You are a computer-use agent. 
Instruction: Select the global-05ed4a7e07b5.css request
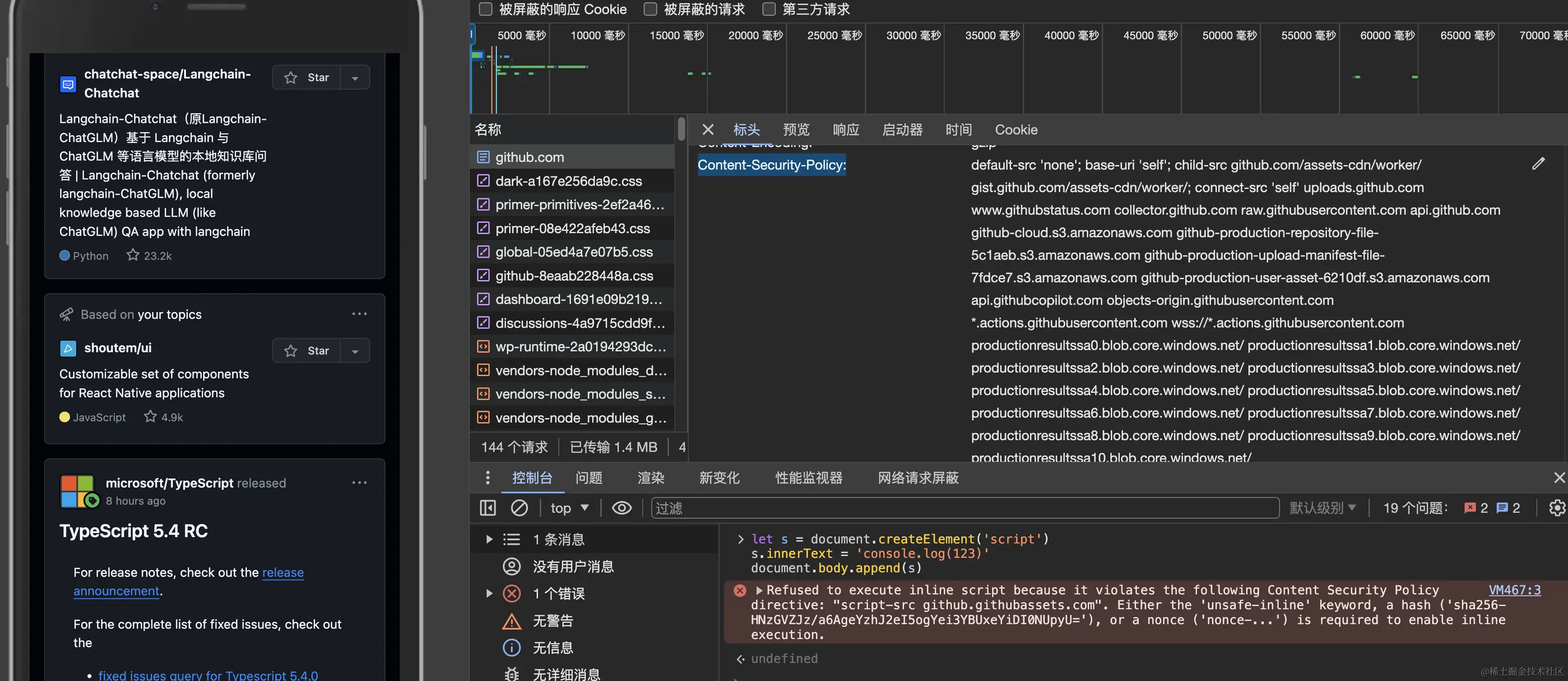coord(572,252)
